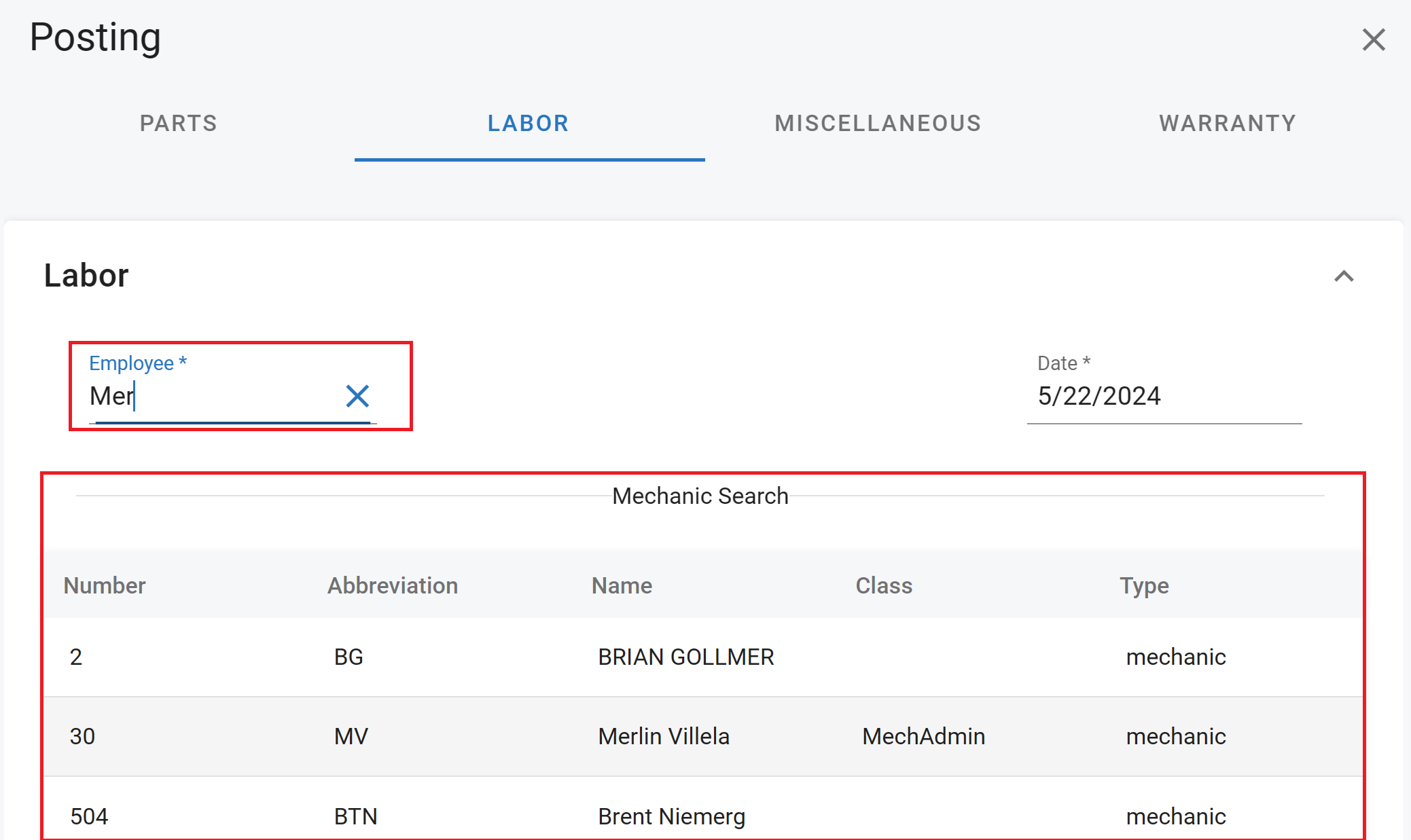The height and width of the screenshot is (840, 1411).
Task: Choose Merlin Villela from results
Action: coord(664,737)
